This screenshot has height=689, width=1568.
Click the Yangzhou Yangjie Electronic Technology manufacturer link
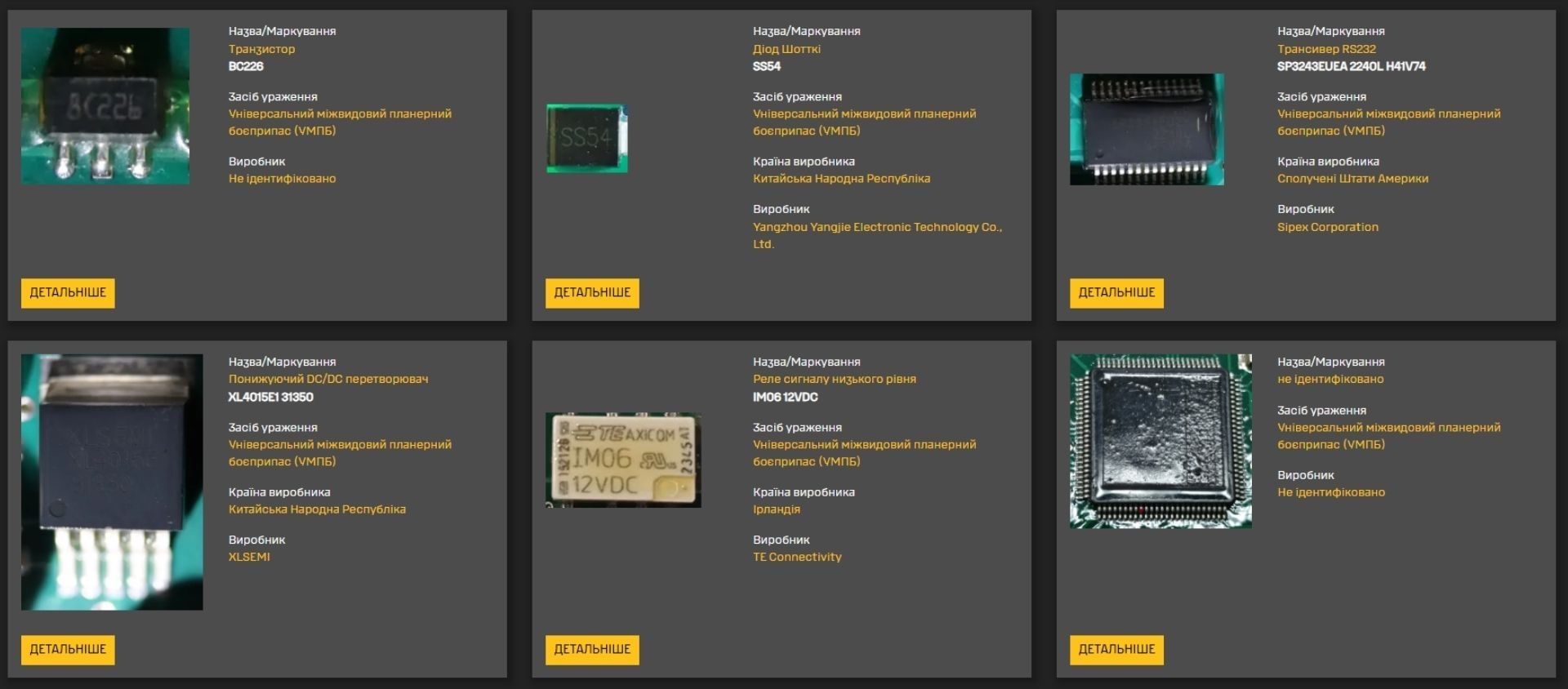tap(876, 227)
